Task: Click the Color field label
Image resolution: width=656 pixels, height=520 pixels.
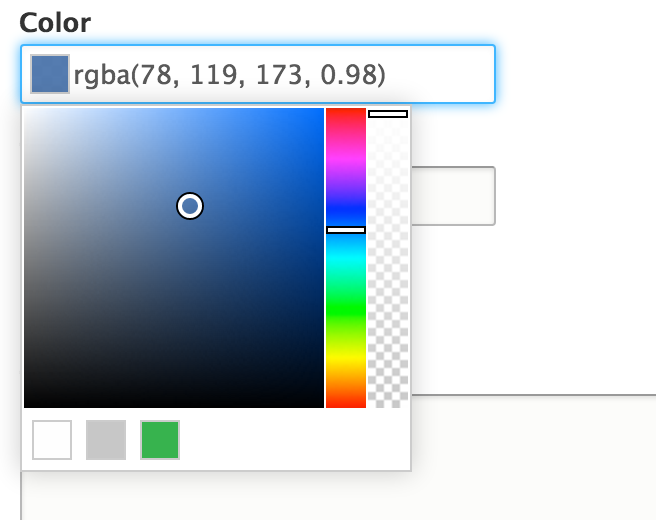Action: click(55, 23)
